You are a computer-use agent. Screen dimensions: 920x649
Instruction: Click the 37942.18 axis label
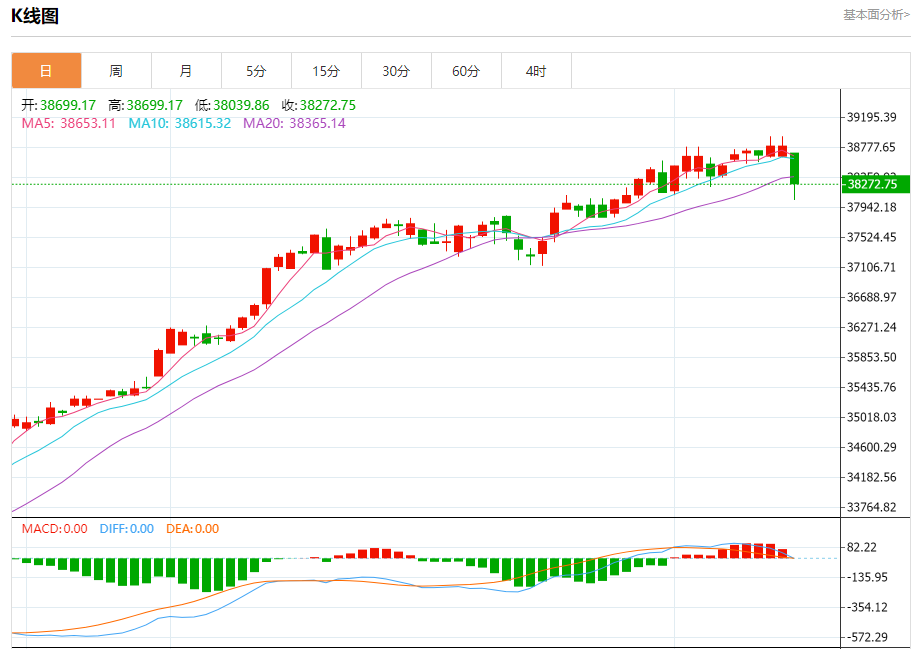tap(871, 207)
